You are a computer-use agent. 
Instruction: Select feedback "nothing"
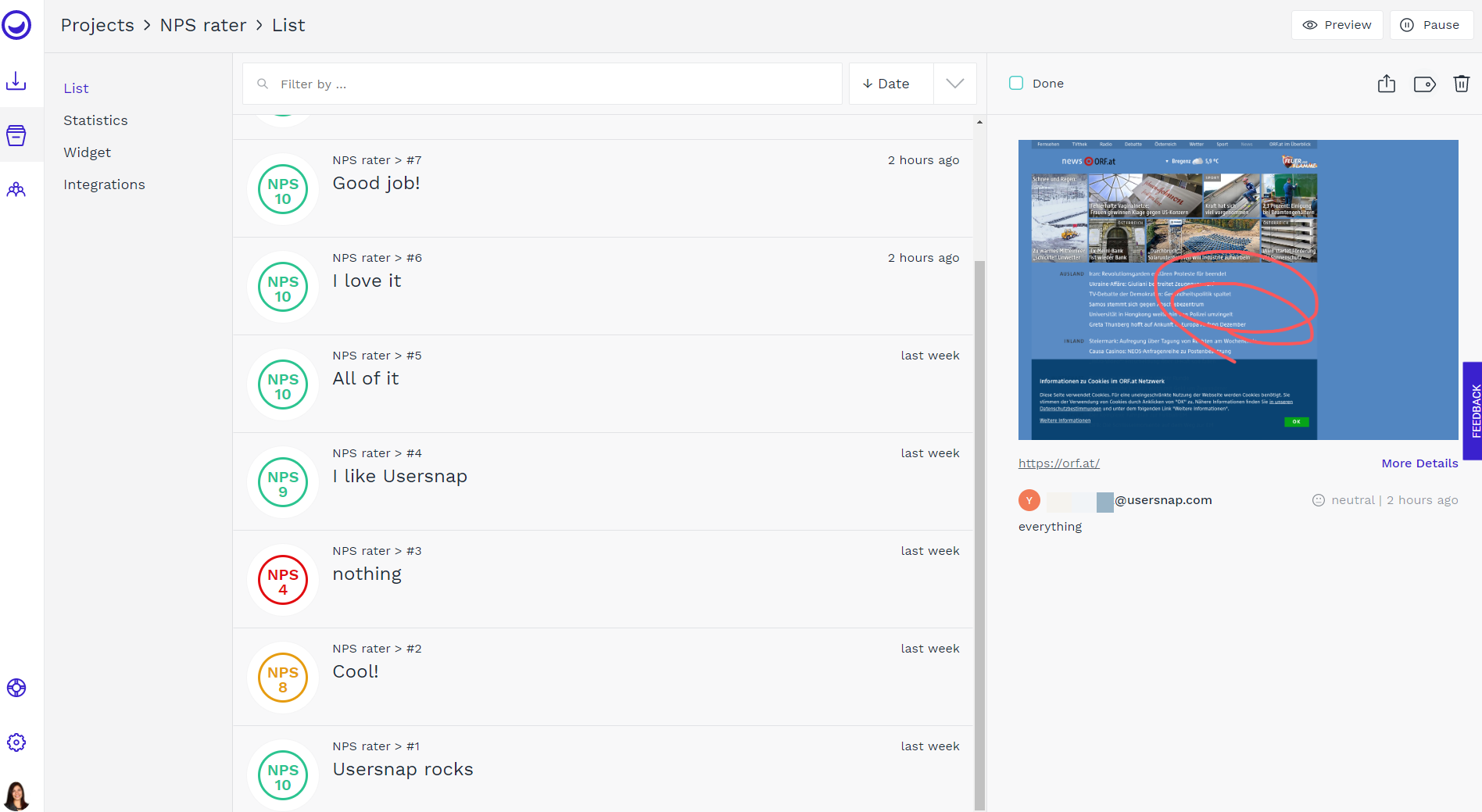click(x=603, y=580)
